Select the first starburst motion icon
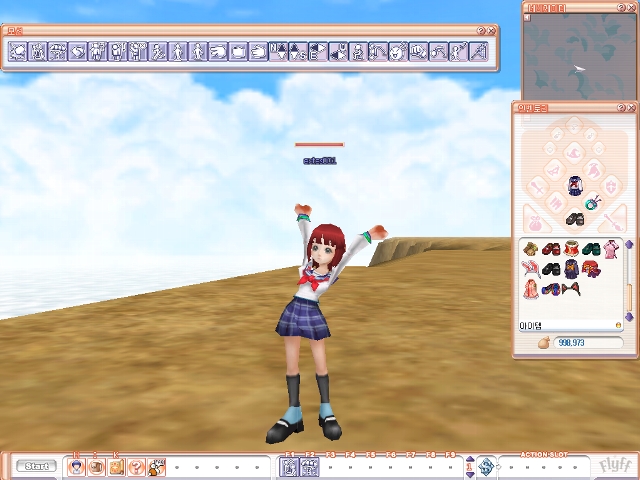 tap(18, 52)
